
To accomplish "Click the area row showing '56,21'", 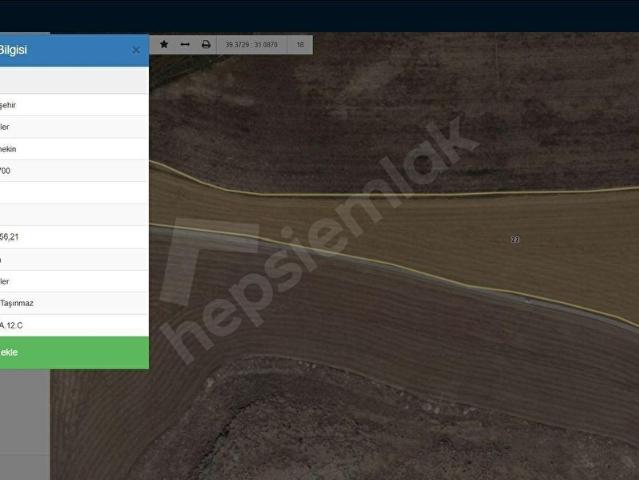I will click(x=74, y=237).
